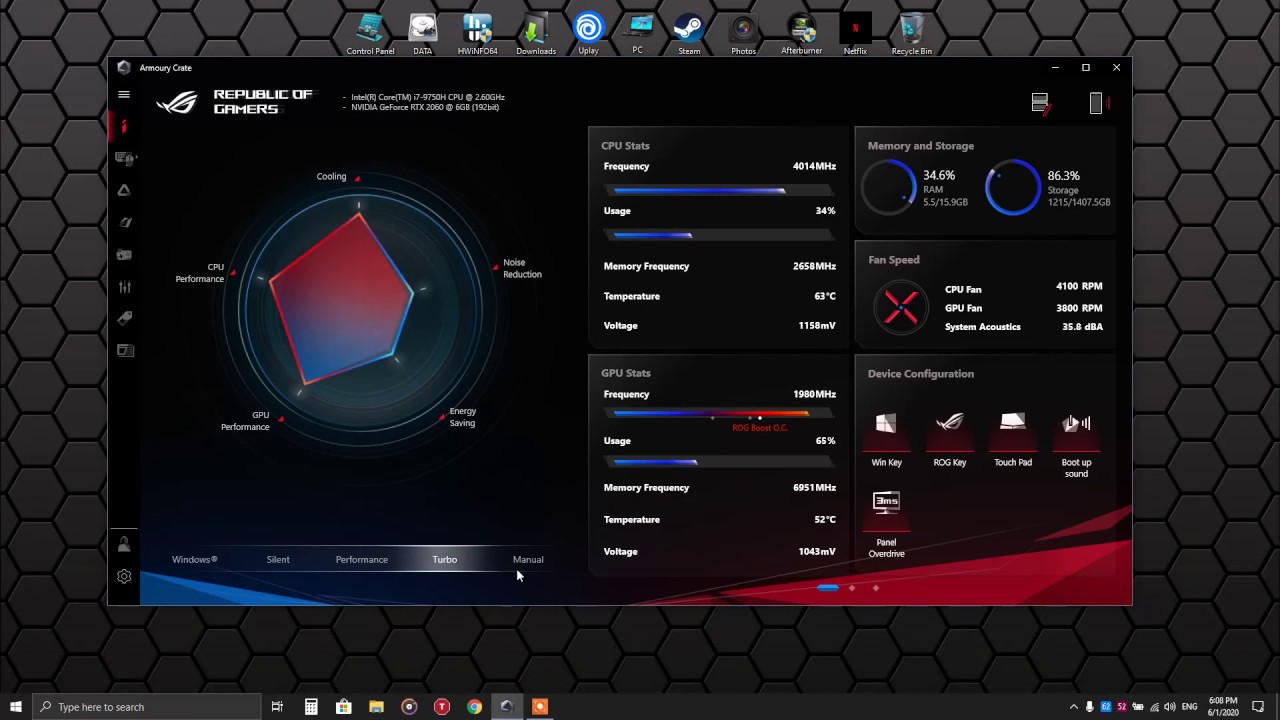Show hidden system tray icons
The height and width of the screenshot is (720, 1280).
(x=1074, y=707)
